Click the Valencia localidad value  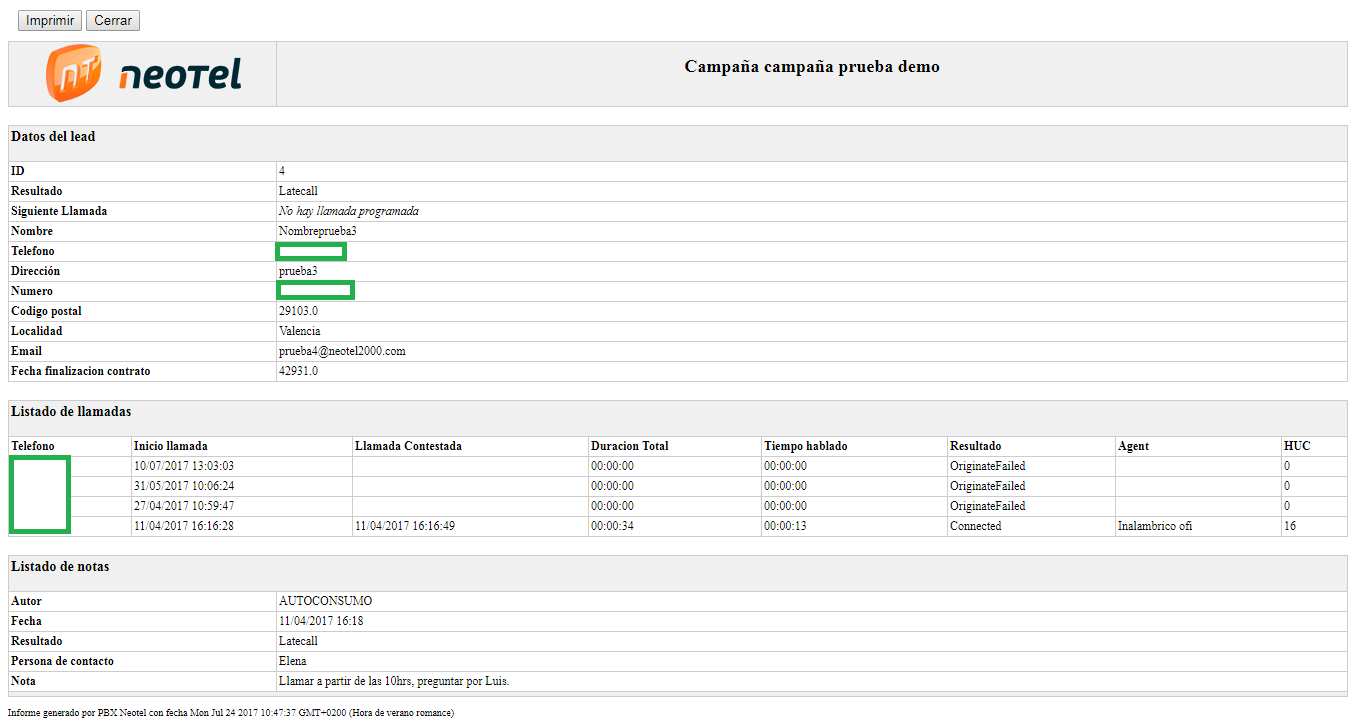point(299,331)
